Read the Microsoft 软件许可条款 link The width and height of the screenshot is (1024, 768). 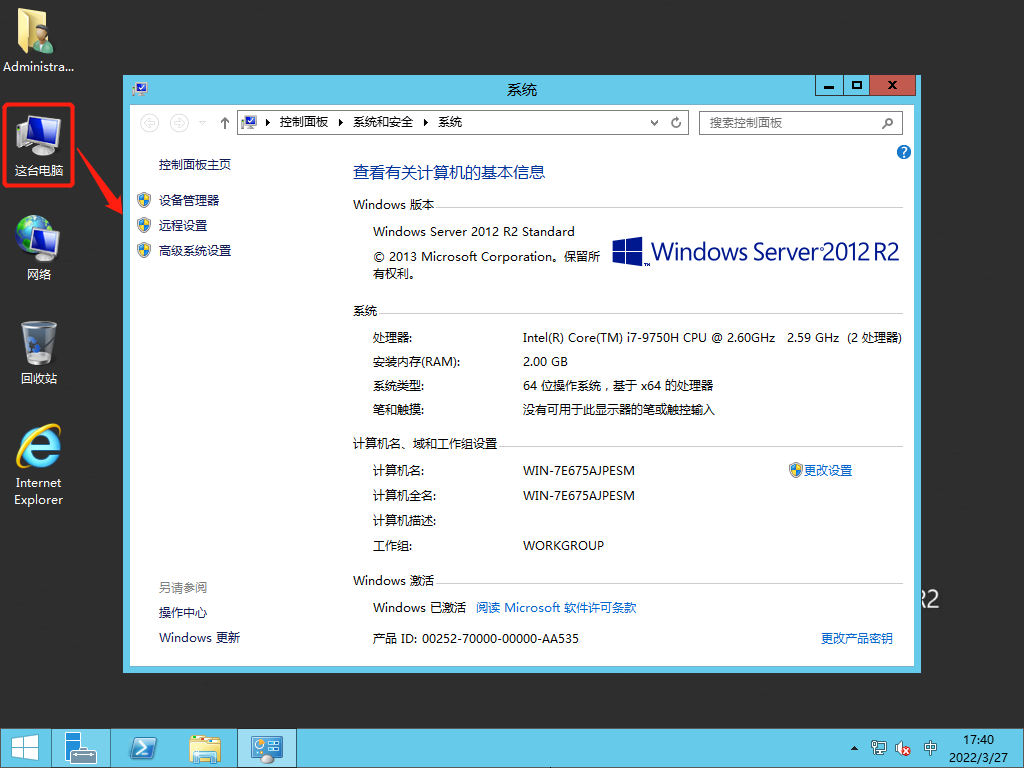pyautogui.click(x=556, y=607)
